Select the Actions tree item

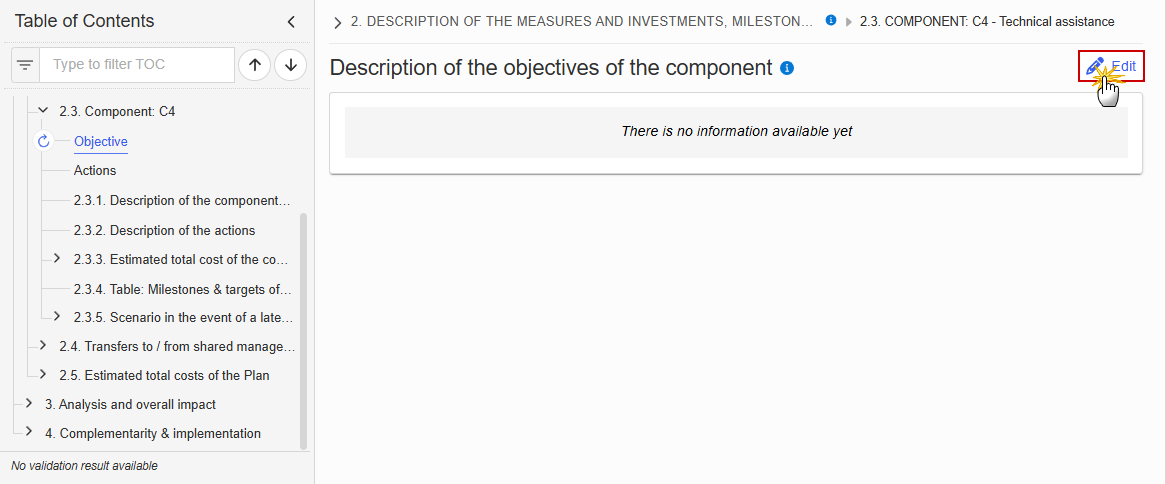click(95, 170)
